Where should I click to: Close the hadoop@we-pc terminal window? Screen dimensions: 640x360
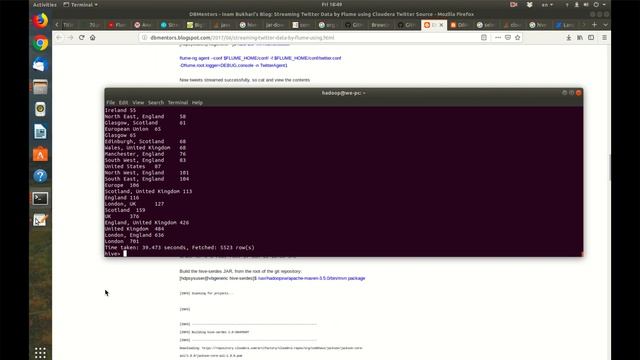(x=578, y=93)
